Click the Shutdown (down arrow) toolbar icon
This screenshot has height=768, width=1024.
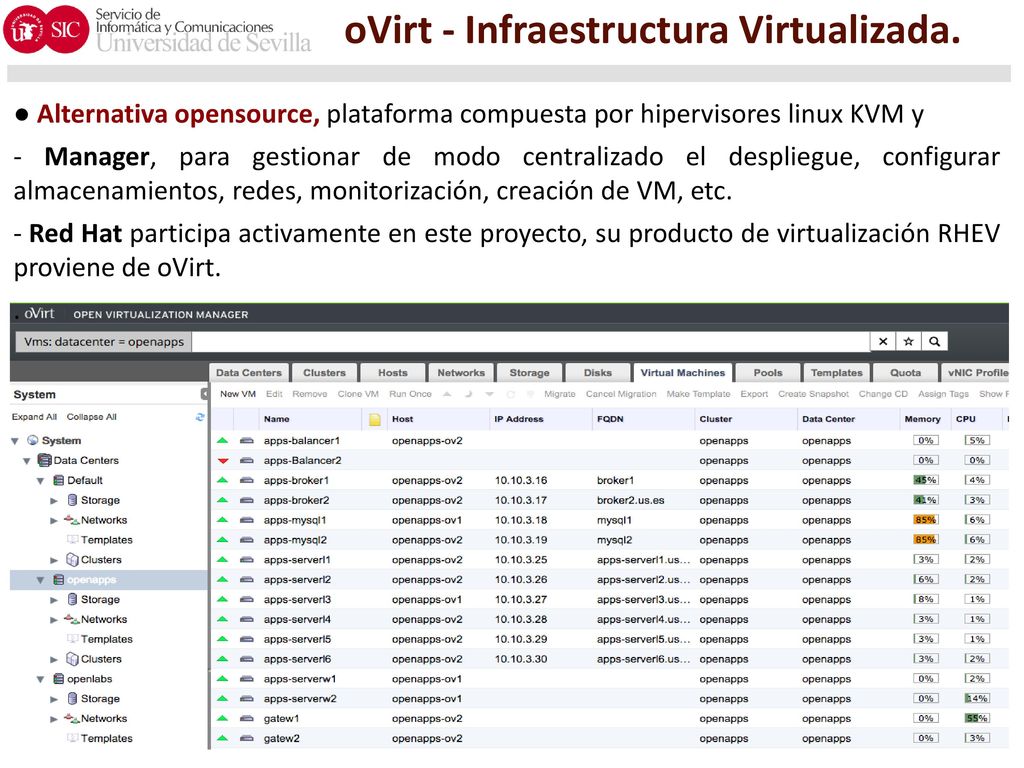[x=490, y=394]
